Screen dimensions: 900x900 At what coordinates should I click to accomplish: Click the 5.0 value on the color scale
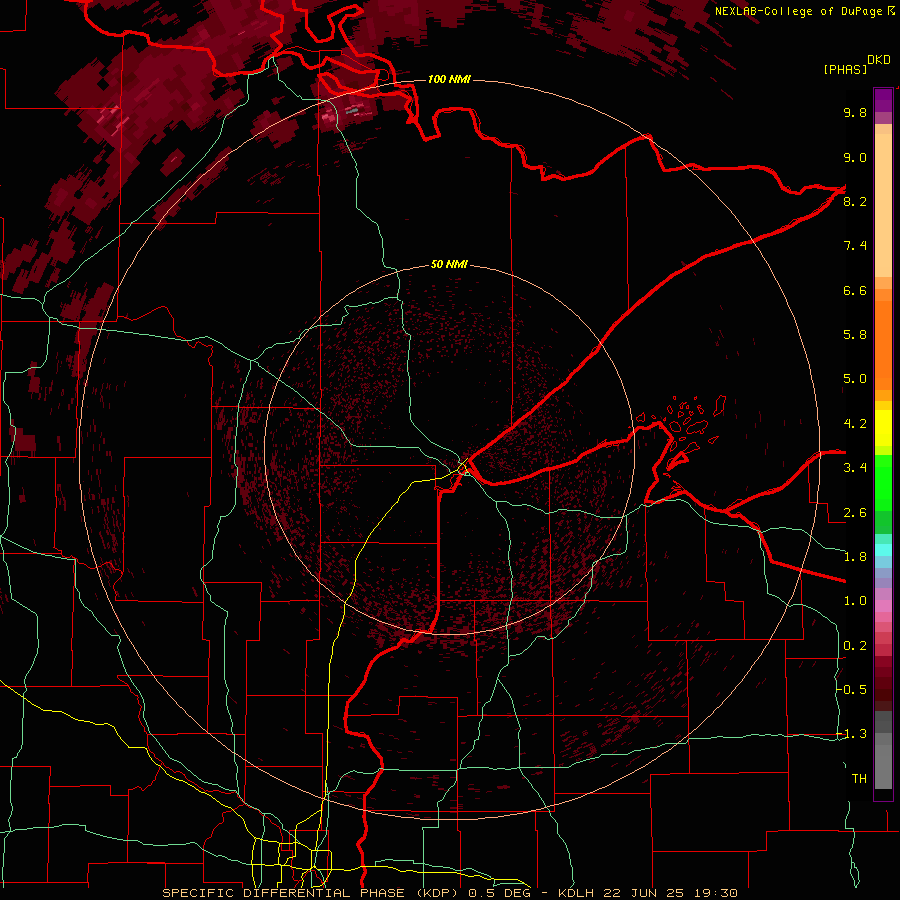click(855, 379)
